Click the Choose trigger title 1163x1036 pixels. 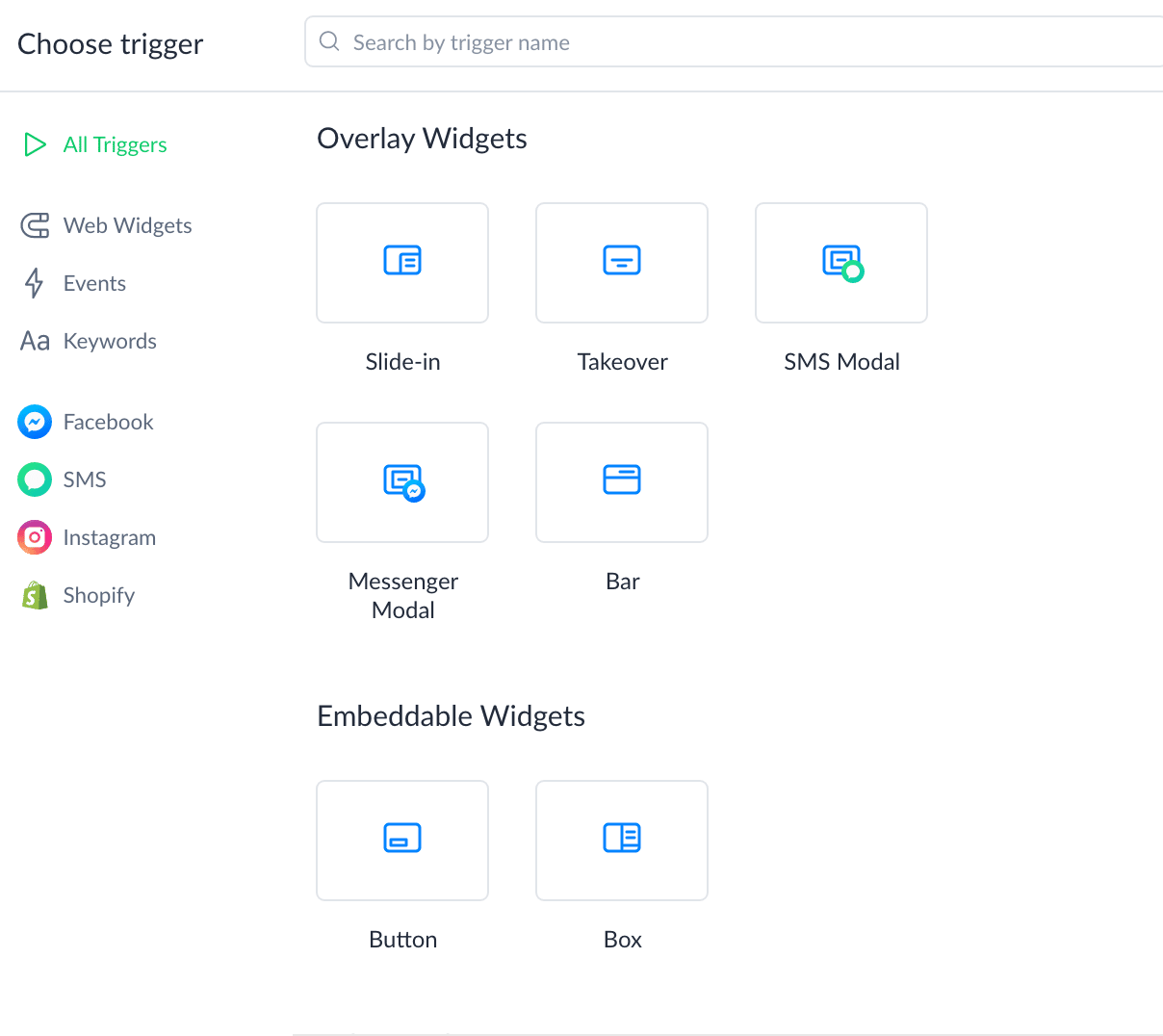[110, 44]
